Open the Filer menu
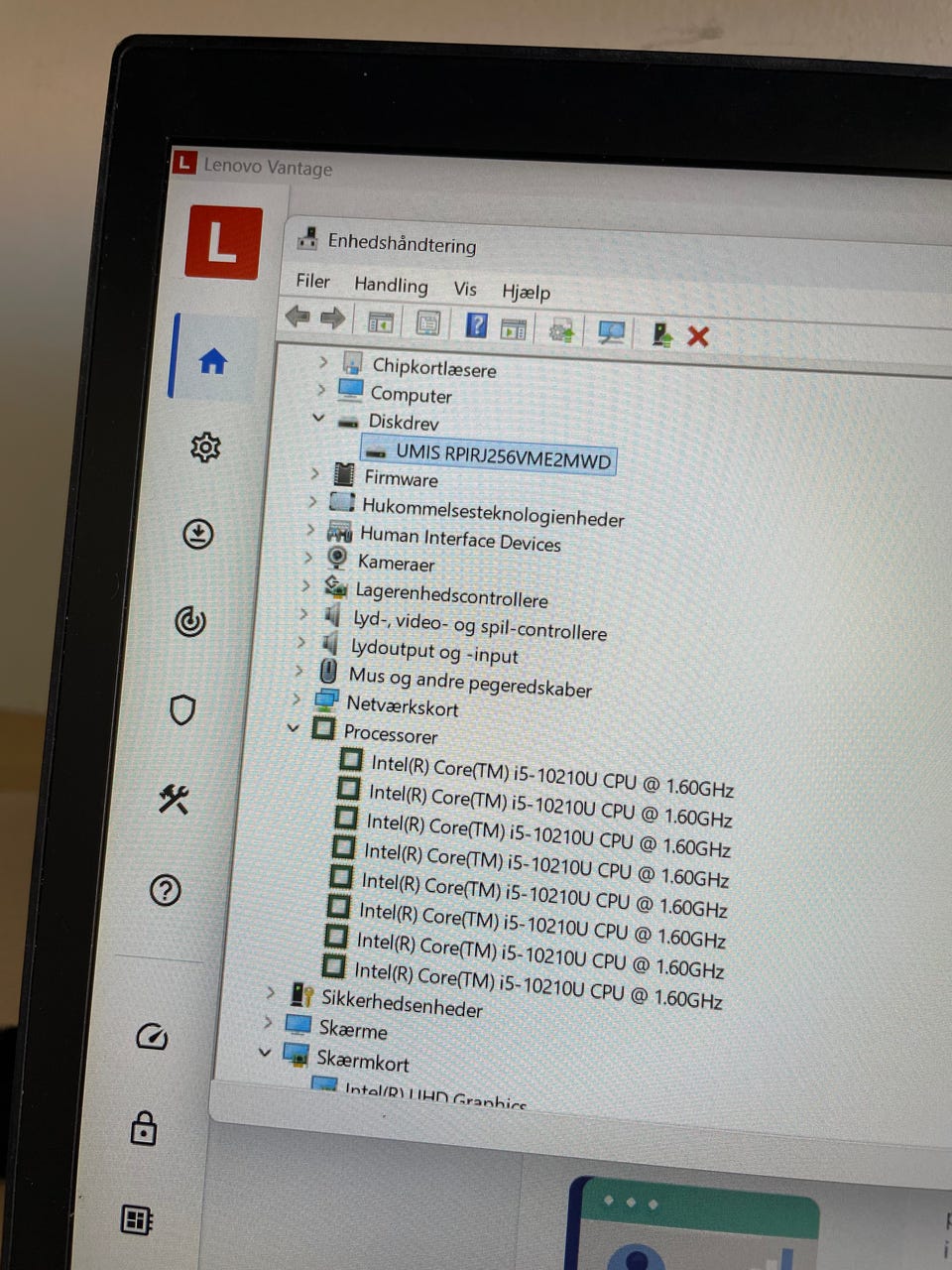 click(x=313, y=282)
